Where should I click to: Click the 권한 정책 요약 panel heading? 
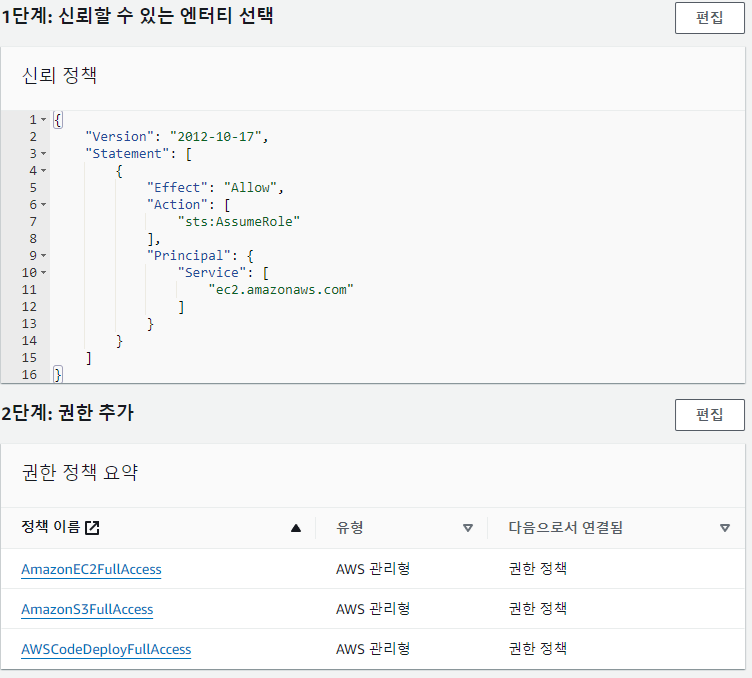tap(80, 472)
